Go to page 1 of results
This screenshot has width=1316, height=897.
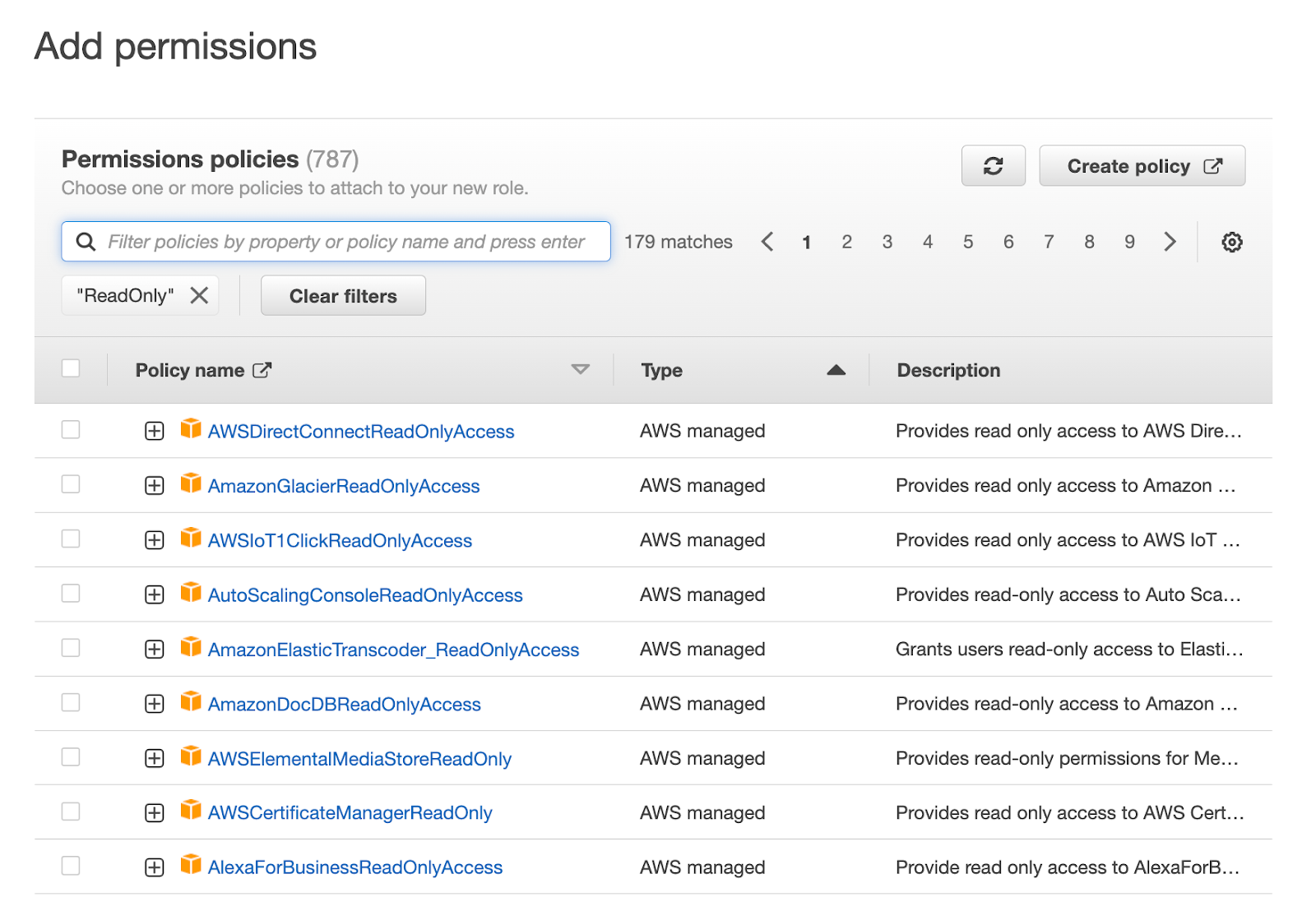click(807, 243)
